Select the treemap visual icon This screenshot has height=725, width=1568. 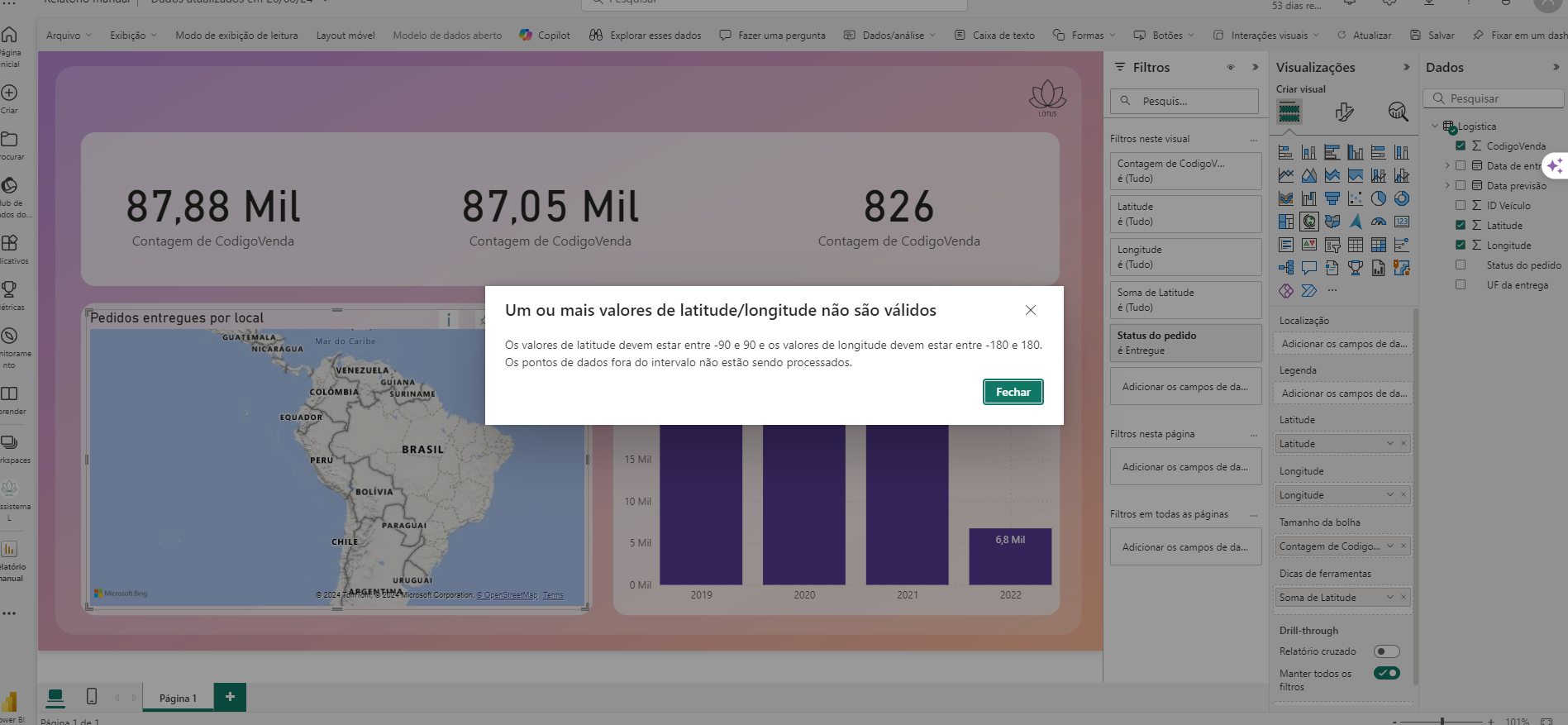point(1285,222)
